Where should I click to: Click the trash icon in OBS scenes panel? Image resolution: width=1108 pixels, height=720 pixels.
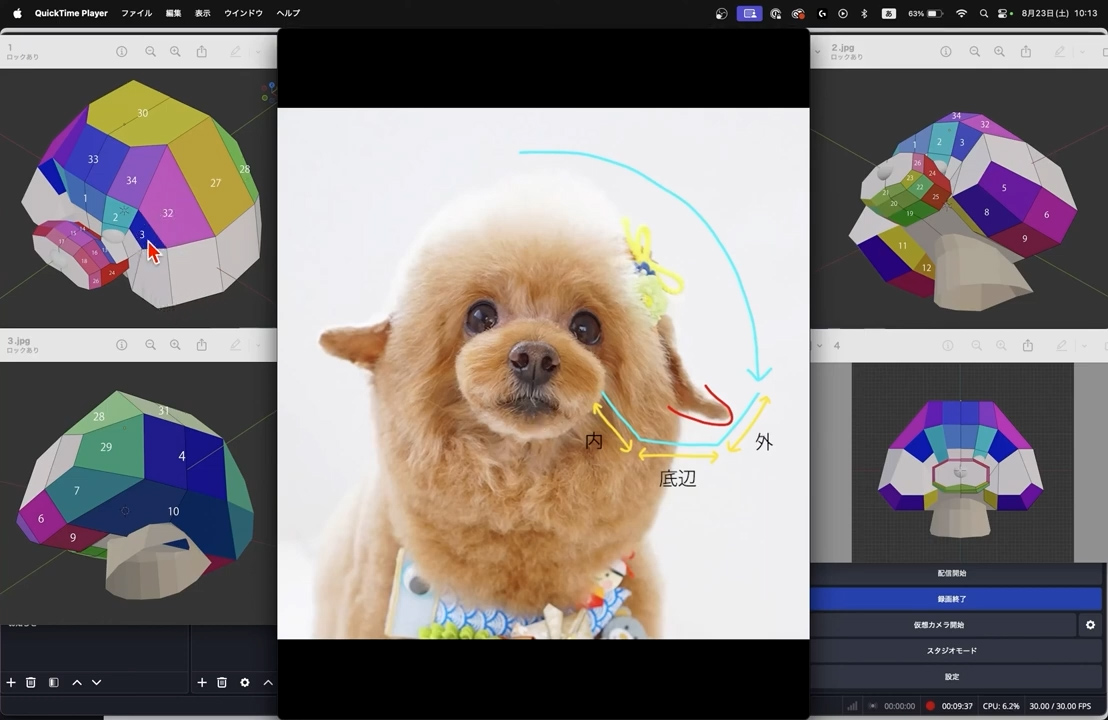[31, 682]
